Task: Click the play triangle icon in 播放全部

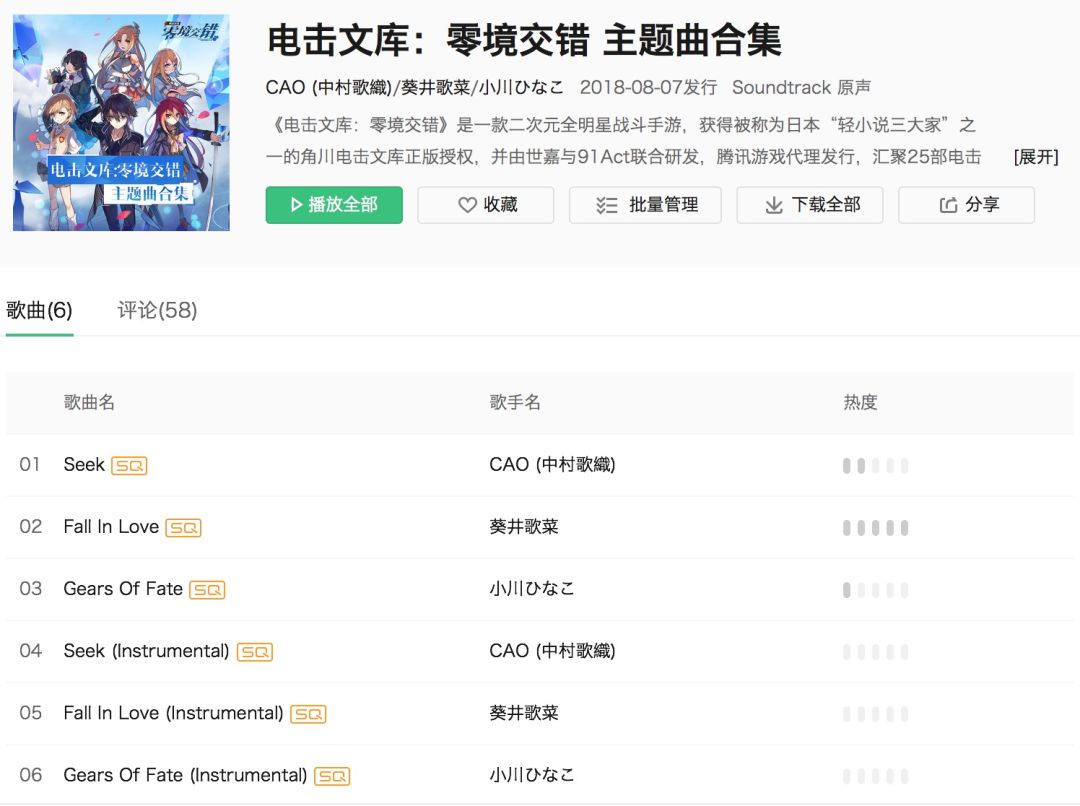Action: coord(296,205)
